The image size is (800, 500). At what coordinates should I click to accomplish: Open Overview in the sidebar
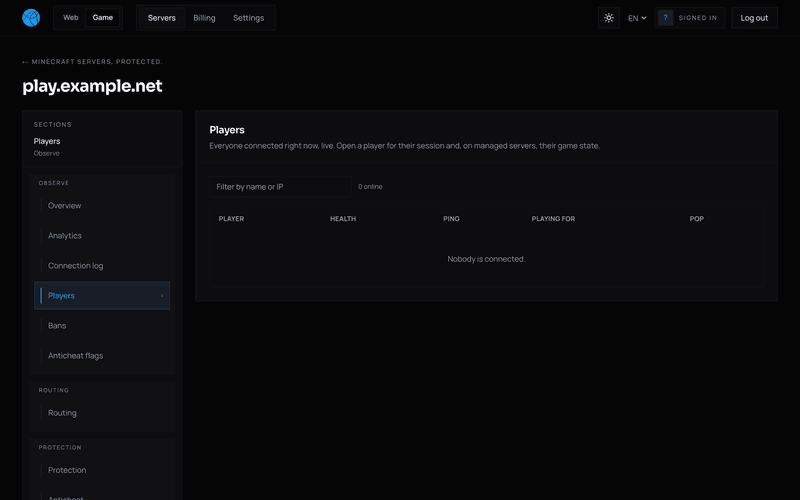pos(102,206)
